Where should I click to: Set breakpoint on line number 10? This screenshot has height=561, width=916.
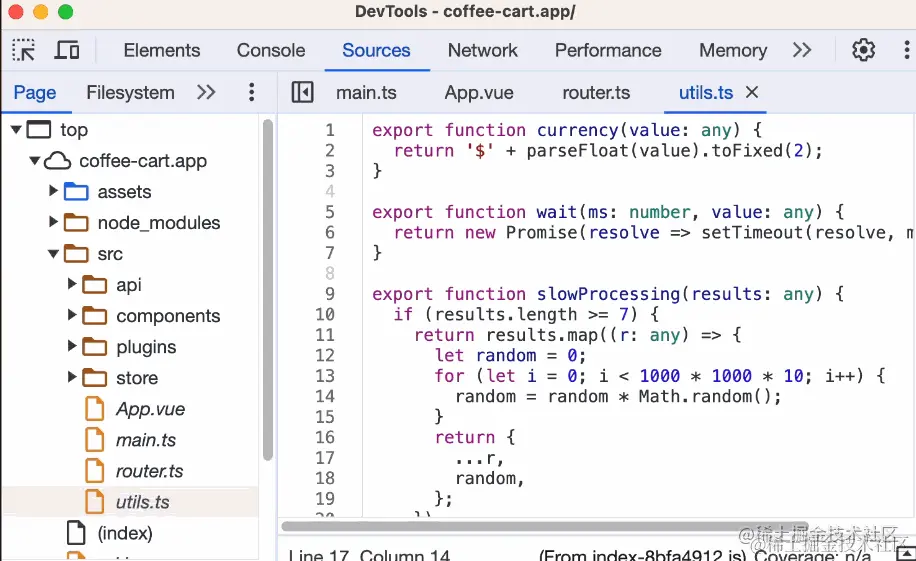[x=325, y=314]
